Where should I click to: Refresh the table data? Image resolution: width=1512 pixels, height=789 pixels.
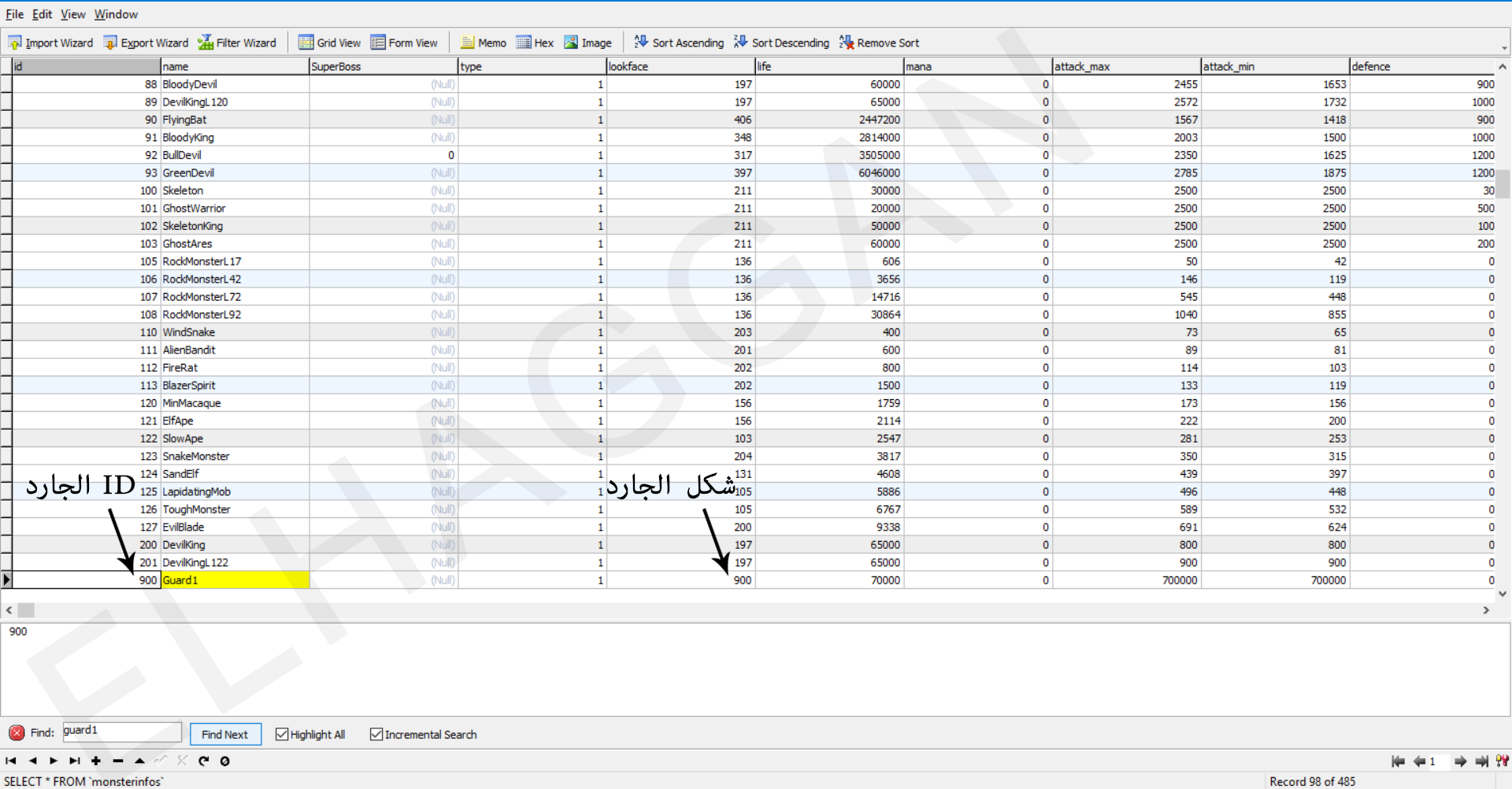(x=204, y=761)
